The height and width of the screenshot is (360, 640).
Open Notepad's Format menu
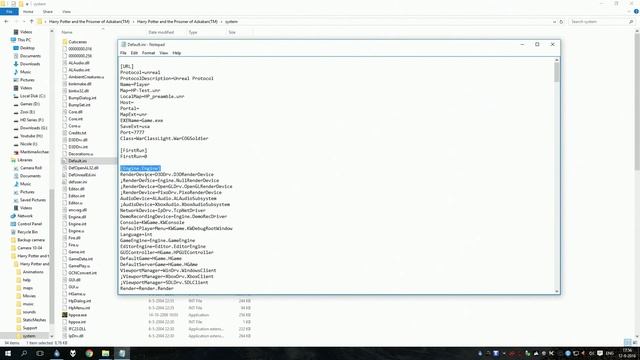click(149, 53)
